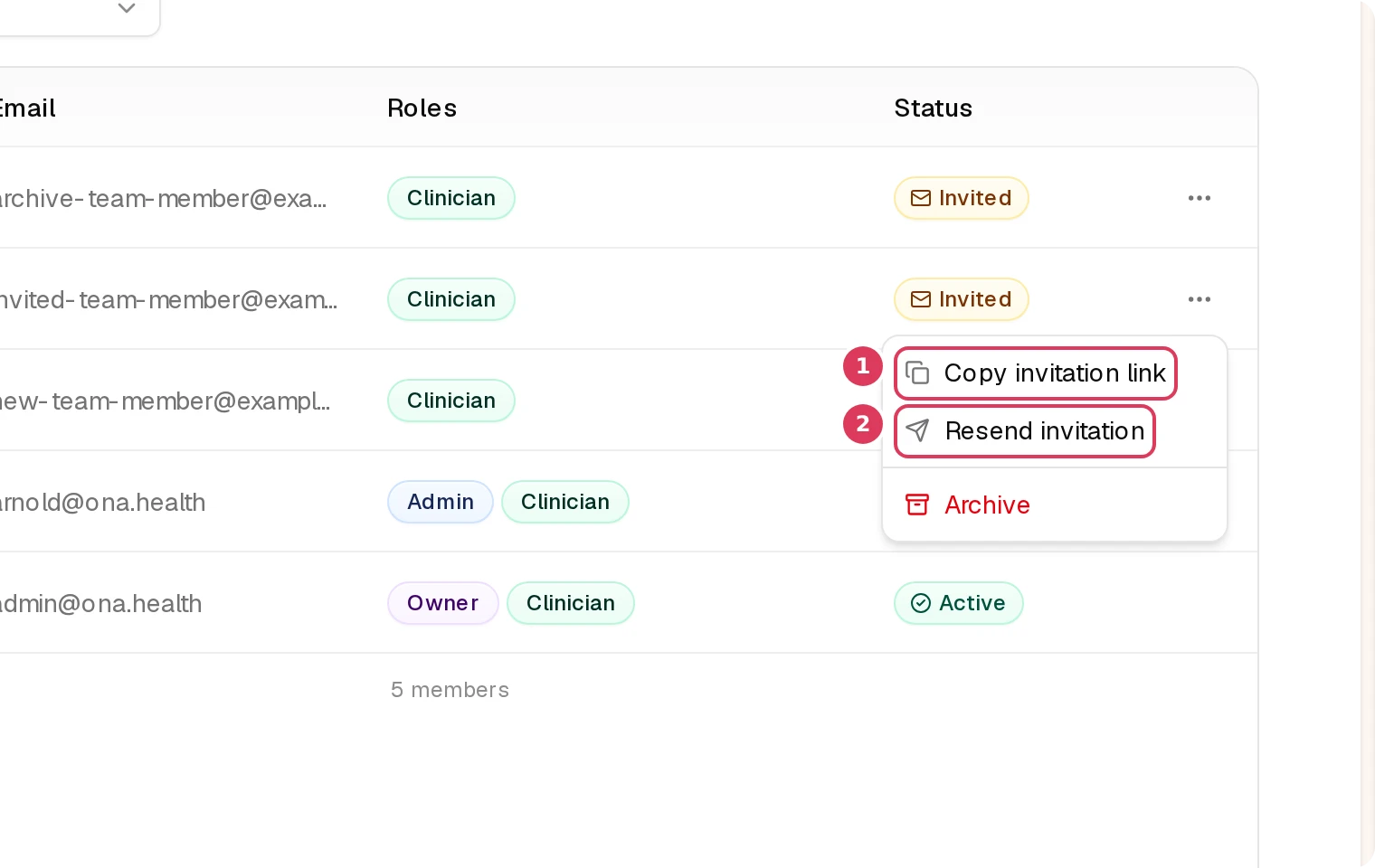Viewport: 1375px width, 868px height.
Task: Open actions menu for archive-team-member row
Action: (x=1200, y=198)
